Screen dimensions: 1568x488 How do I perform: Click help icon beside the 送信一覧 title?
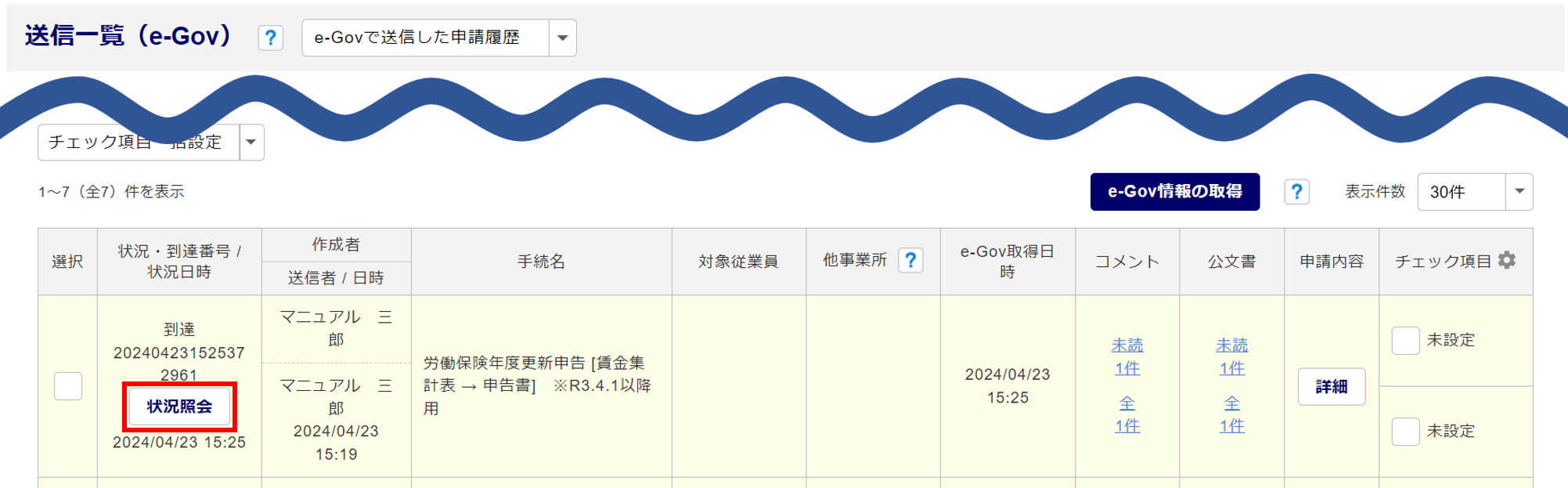coord(270,38)
